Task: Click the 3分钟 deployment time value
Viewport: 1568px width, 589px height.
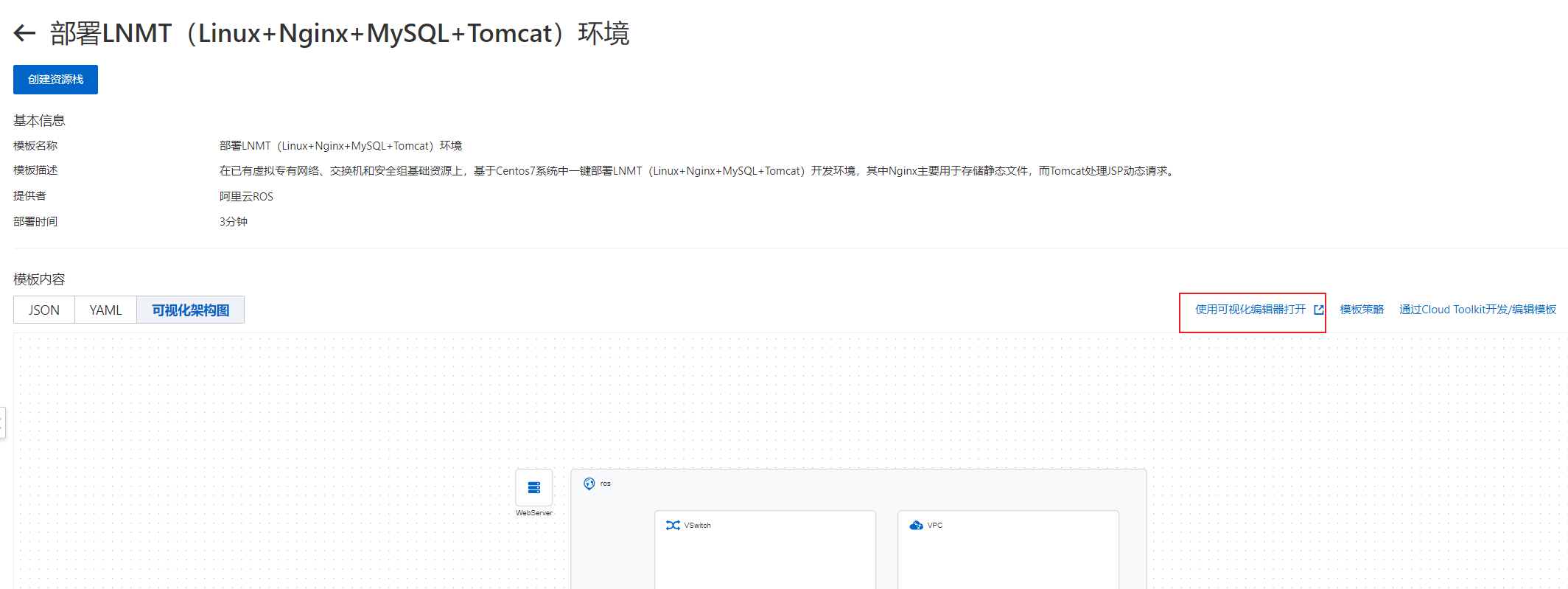Action: (x=234, y=222)
